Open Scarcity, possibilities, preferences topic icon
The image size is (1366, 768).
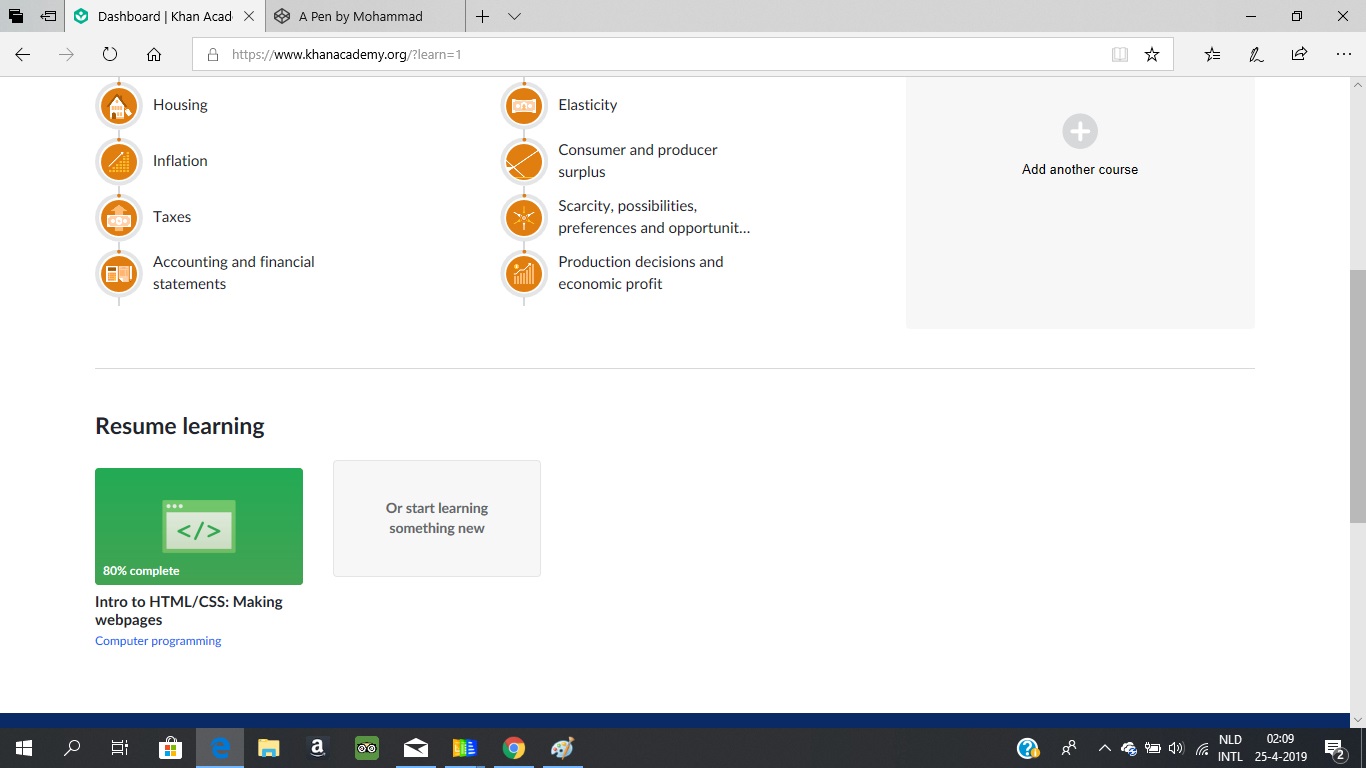tap(524, 217)
